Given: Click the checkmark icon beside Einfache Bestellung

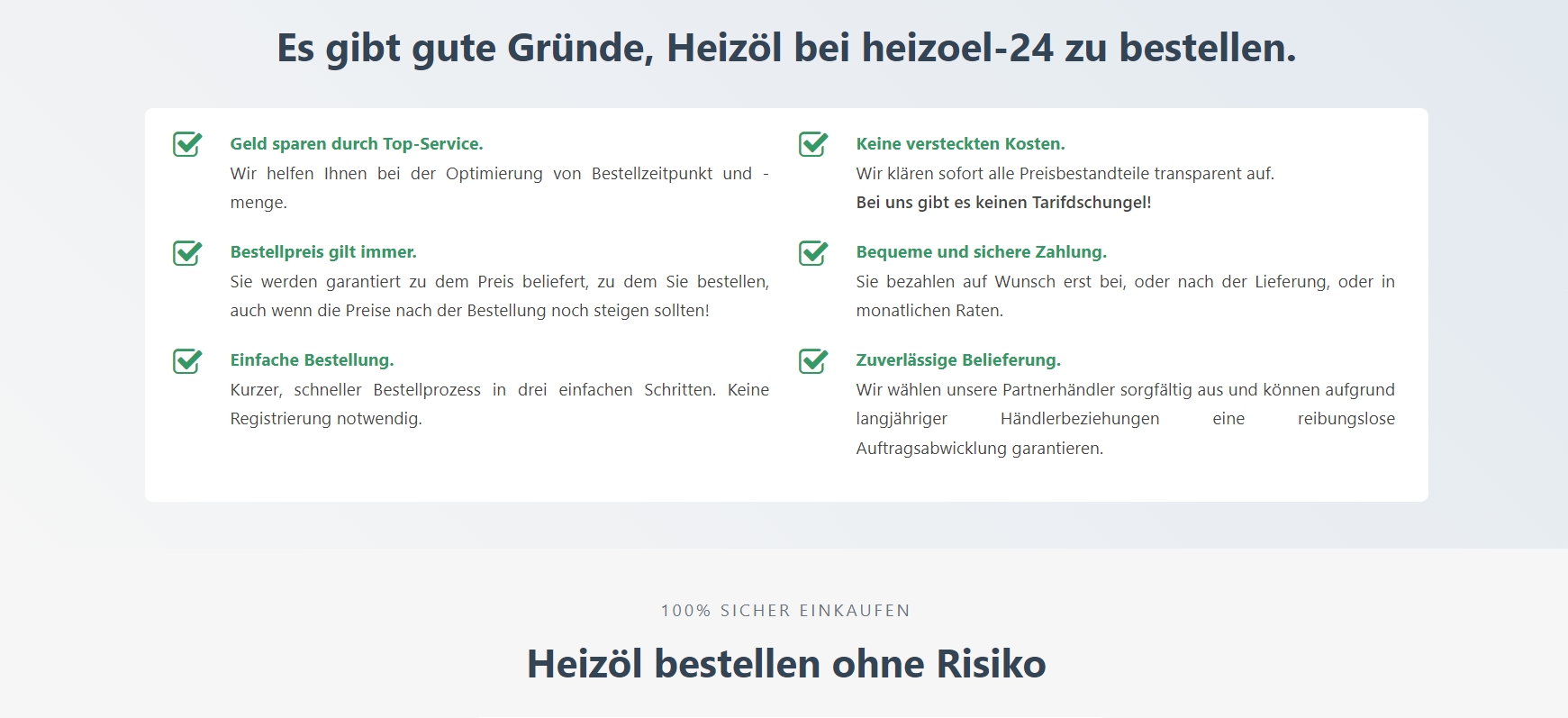Looking at the screenshot, I should [x=187, y=360].
